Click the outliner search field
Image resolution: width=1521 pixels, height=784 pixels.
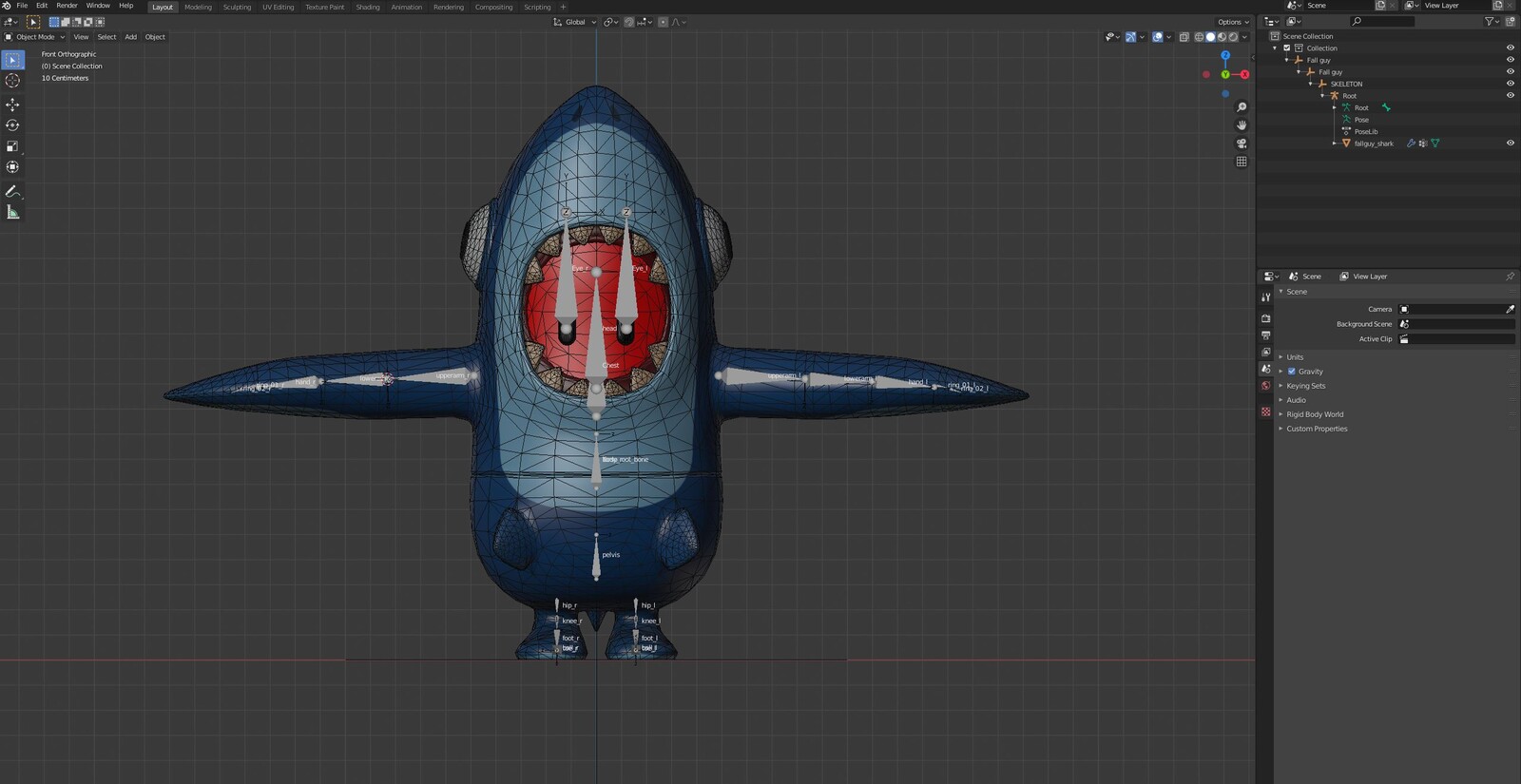point(1387,21)
